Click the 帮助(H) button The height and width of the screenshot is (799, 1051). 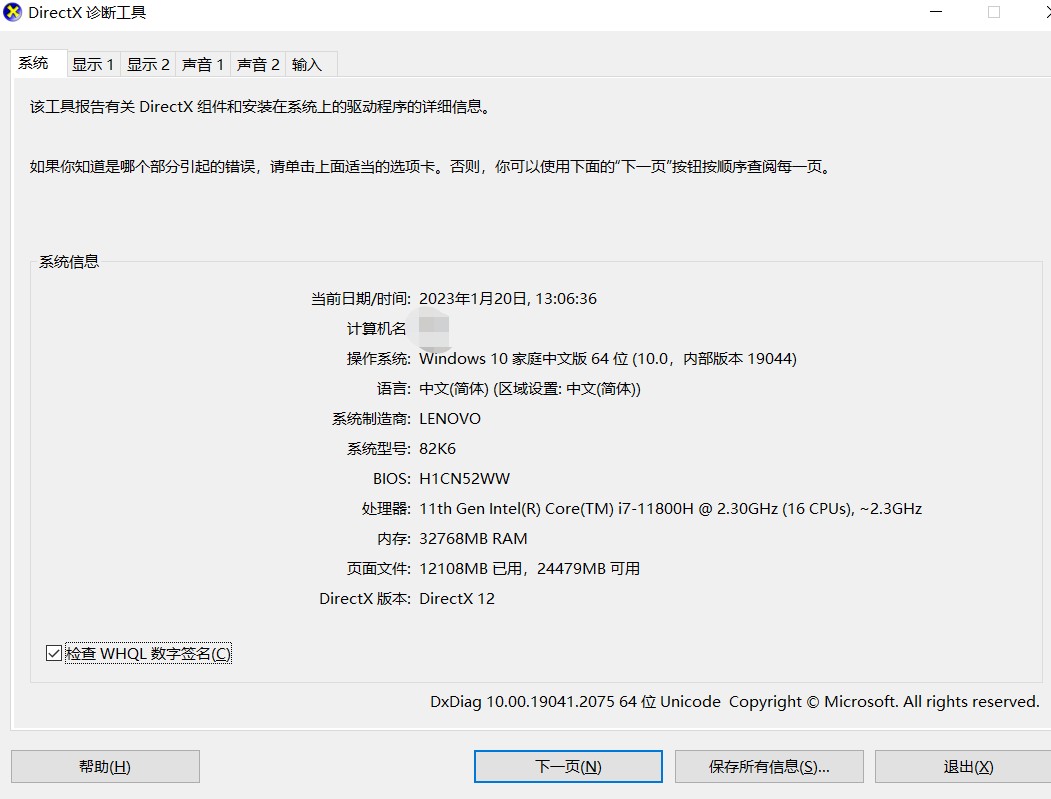[105, 766]
